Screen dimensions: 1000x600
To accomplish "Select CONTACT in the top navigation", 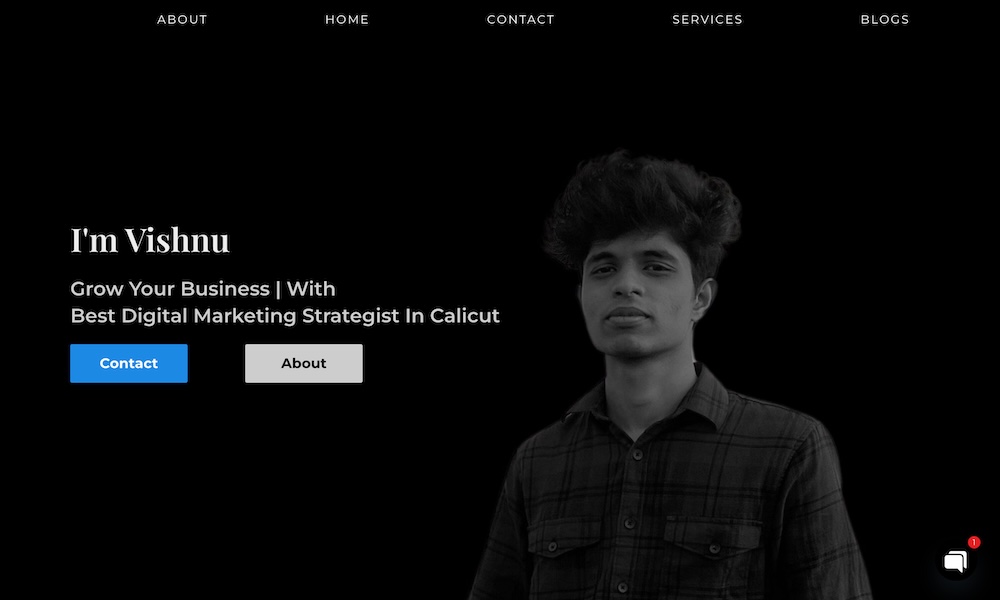I will pyautogui.click(x=520, y=20).
